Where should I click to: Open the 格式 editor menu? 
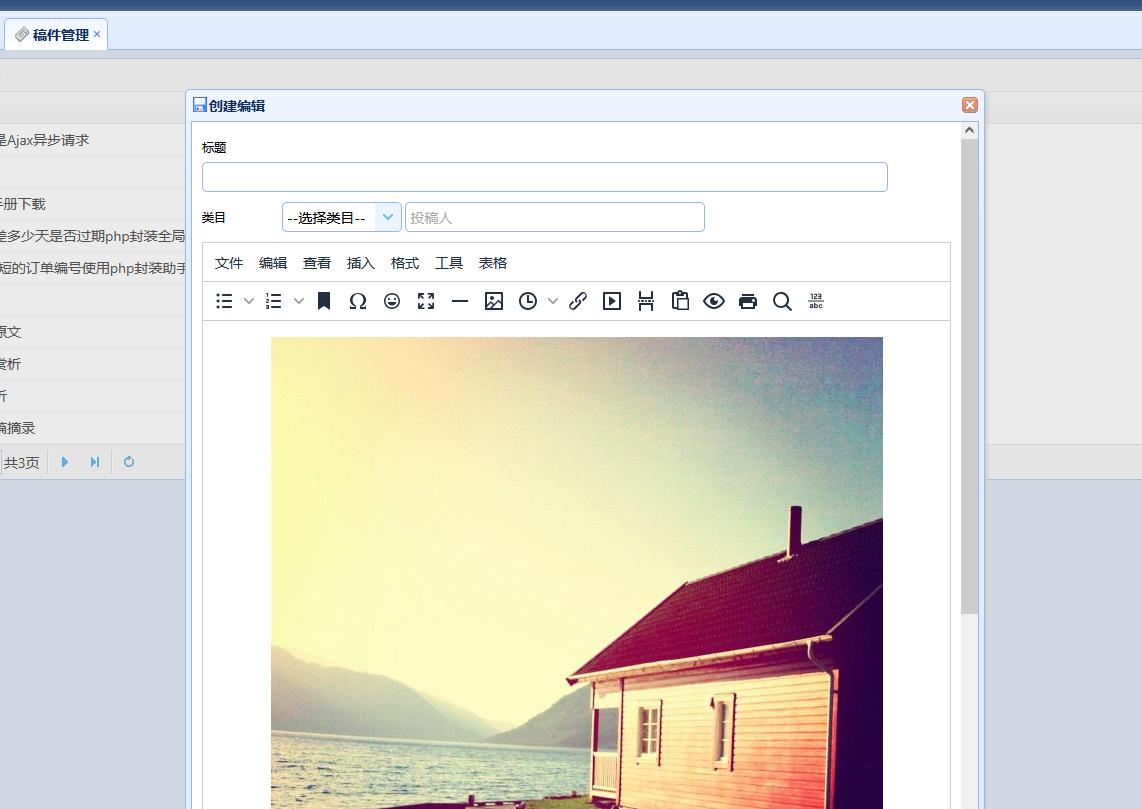(405, 264)
